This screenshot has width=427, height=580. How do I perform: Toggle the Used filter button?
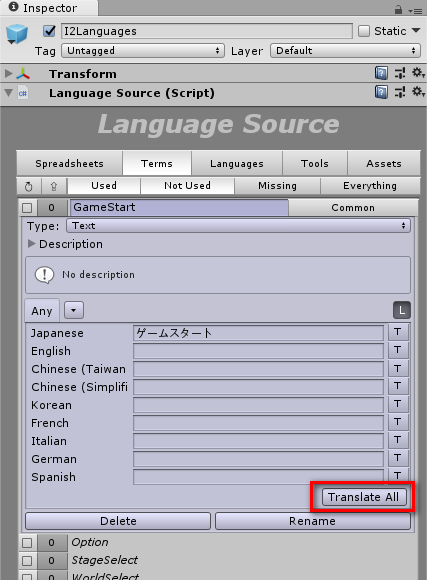[104, 186]
